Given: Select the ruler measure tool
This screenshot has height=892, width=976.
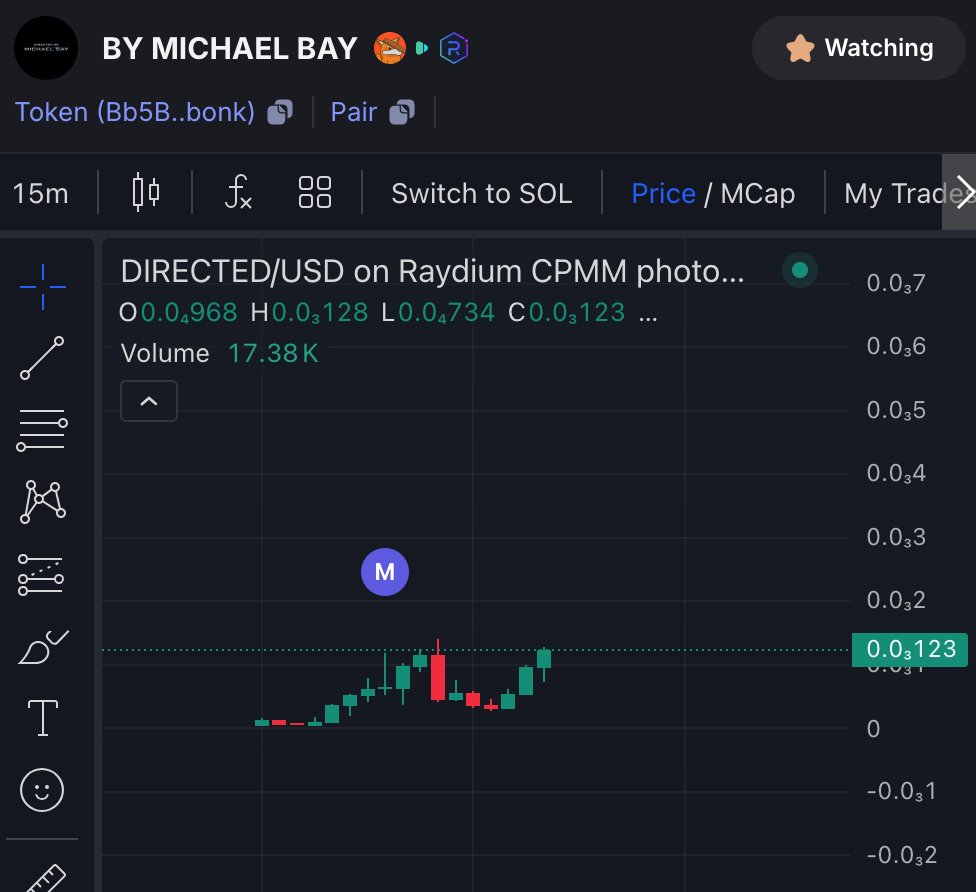Looking at the screenshot, I should [x=46, y=878].
